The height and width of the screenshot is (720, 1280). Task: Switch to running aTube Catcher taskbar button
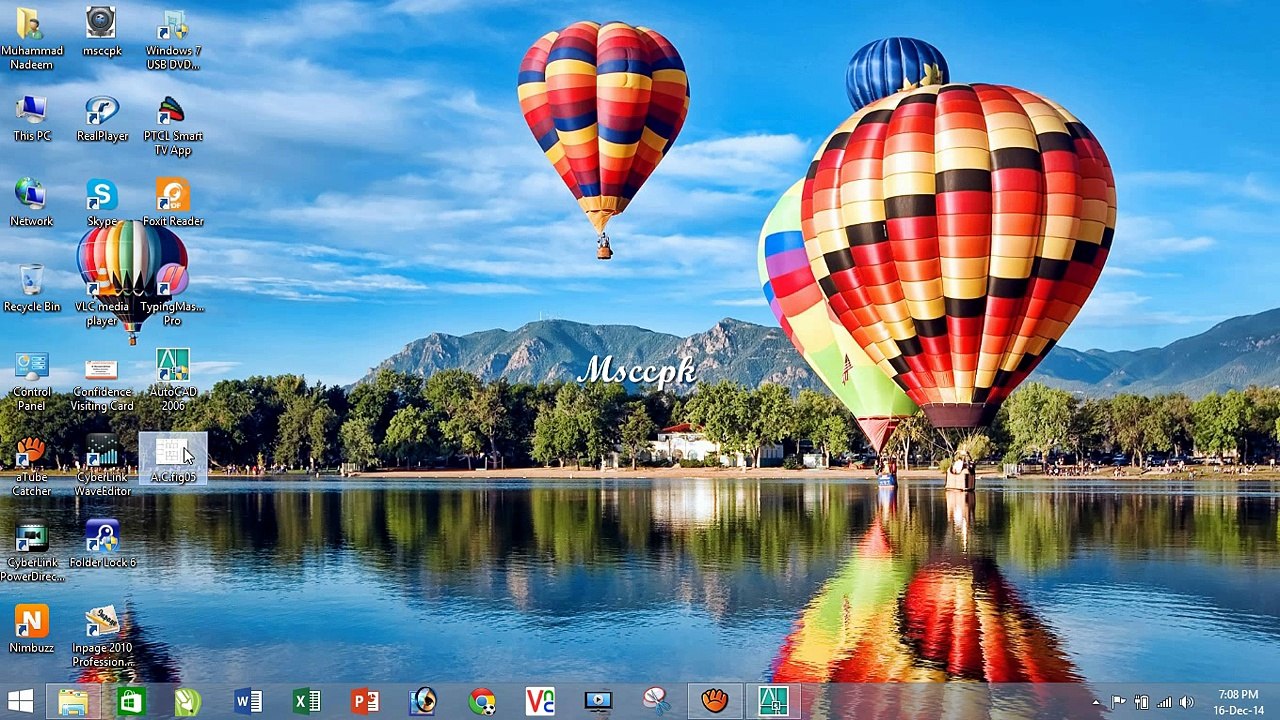tap(714, 701)
